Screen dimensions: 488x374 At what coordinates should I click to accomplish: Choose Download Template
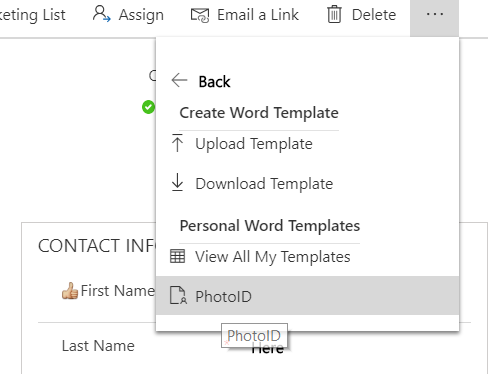pos(264,184)
